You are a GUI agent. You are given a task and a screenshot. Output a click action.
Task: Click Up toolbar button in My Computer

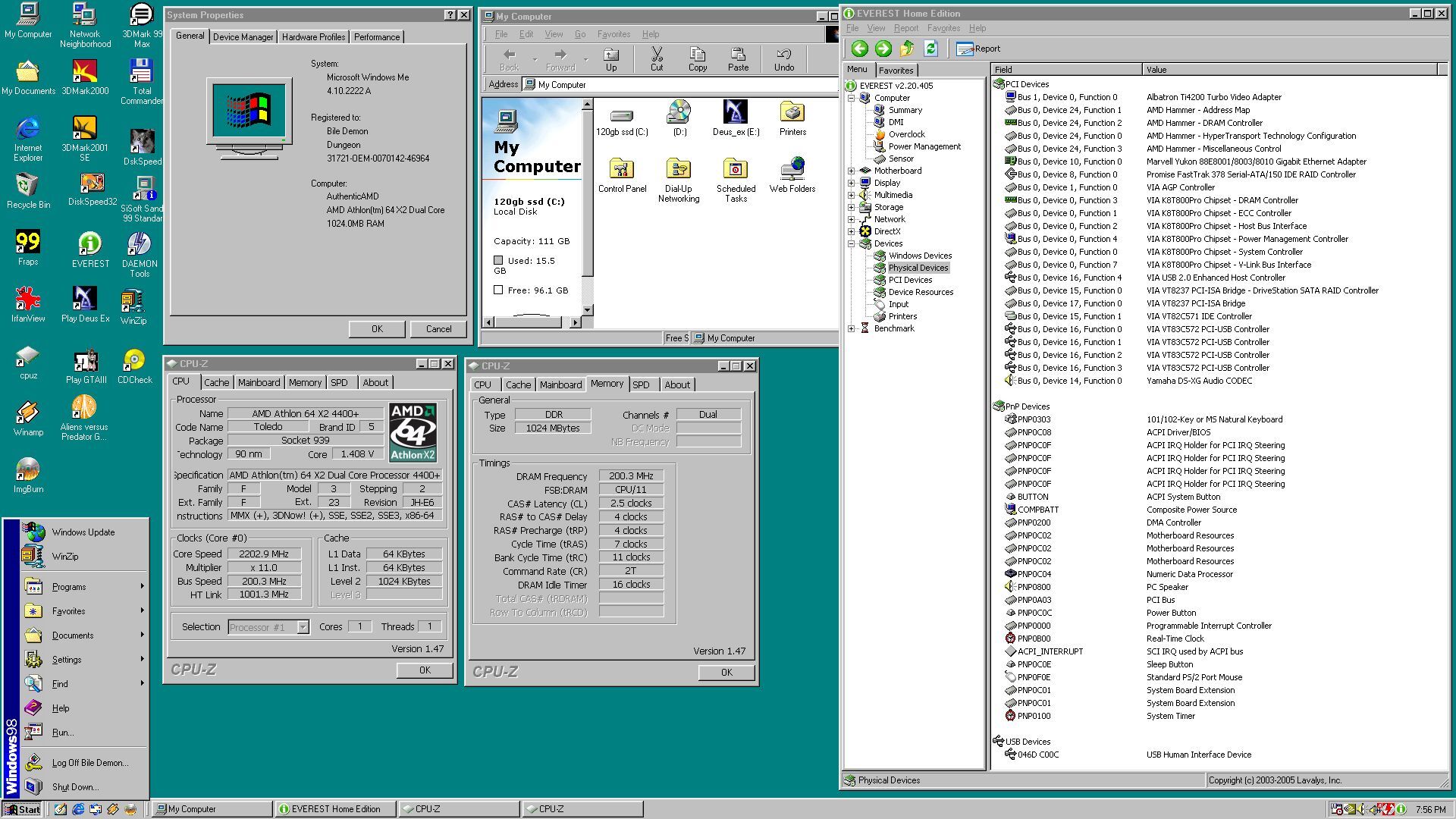[x=611, y=60]
